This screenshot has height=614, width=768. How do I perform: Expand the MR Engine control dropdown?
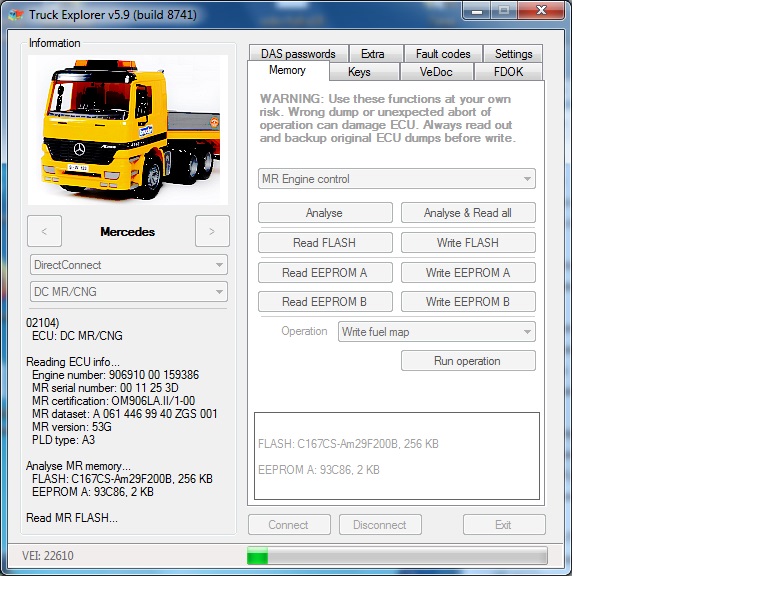397,179
